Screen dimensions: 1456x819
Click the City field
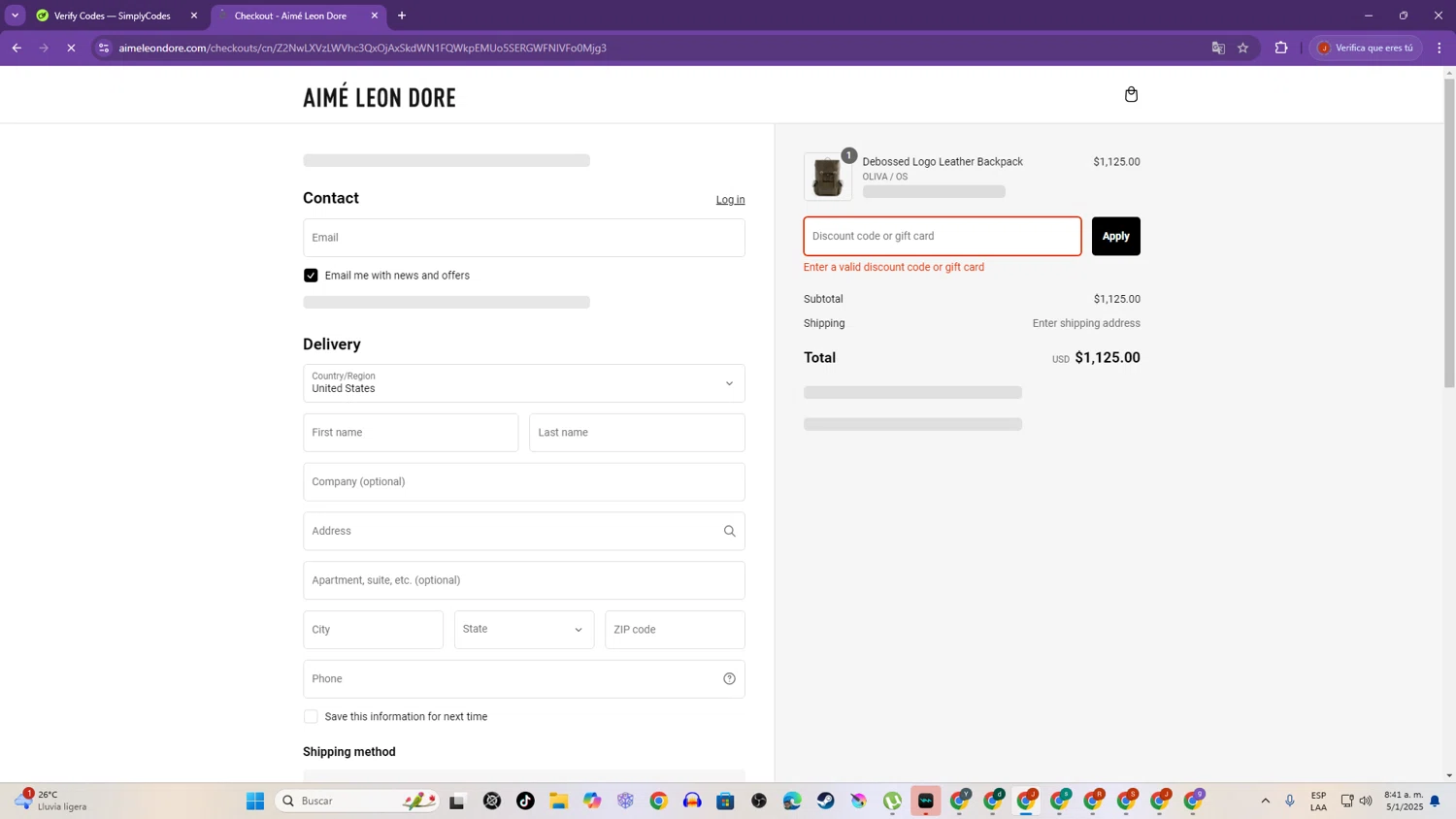point(373,630)
